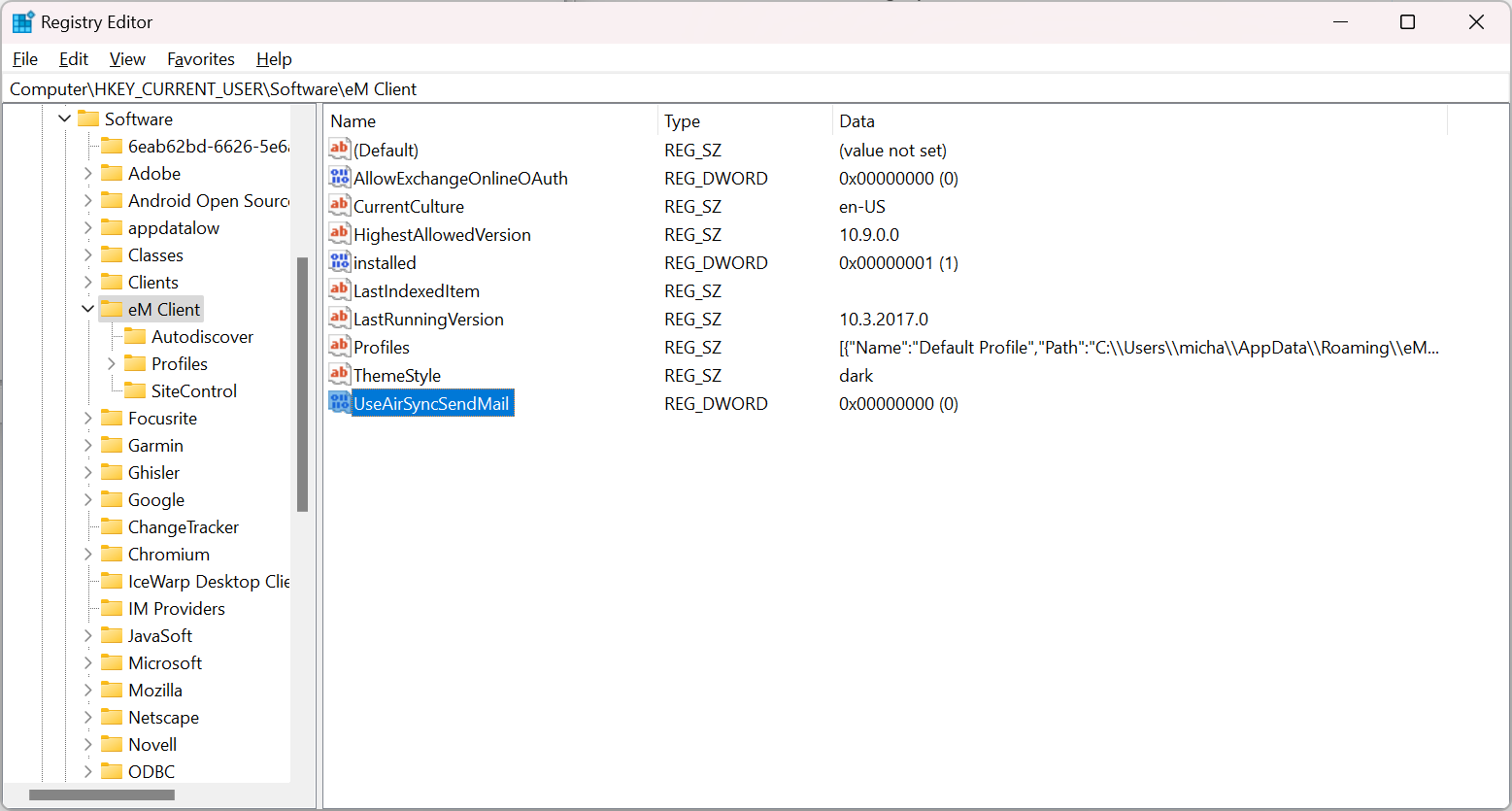Click the string icon beside LastRunningVersion

[x=339, y=318]
